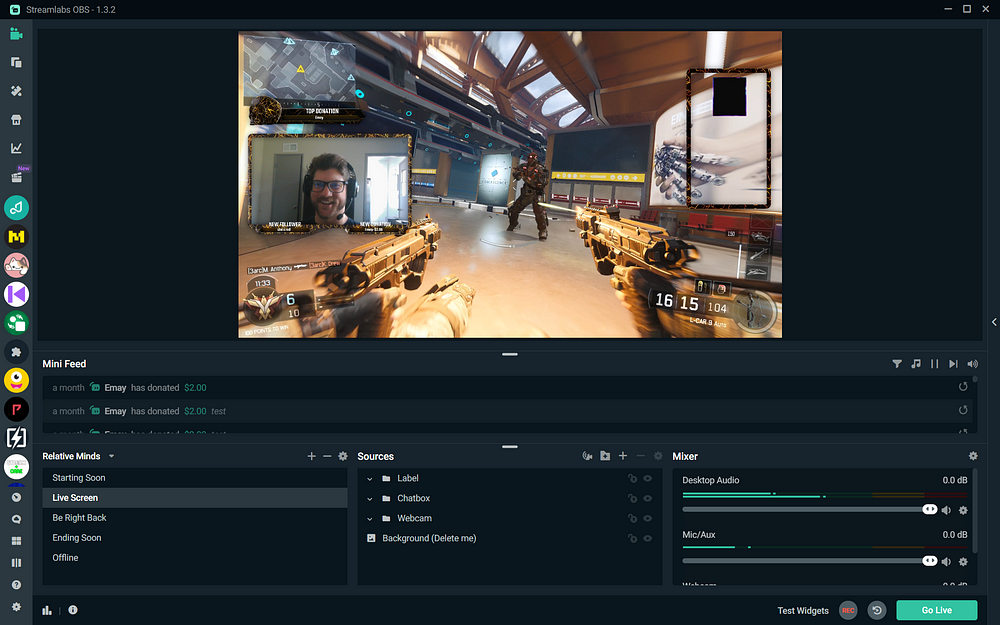
Task: Add a new folder in Sources
Action: [605, 456]
